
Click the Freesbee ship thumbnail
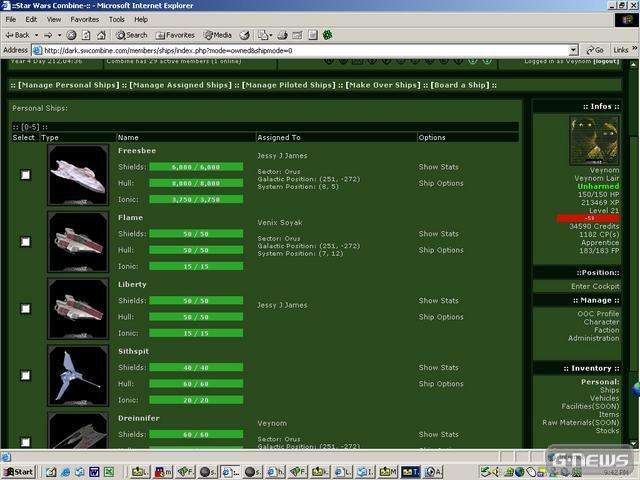point(78,175)
